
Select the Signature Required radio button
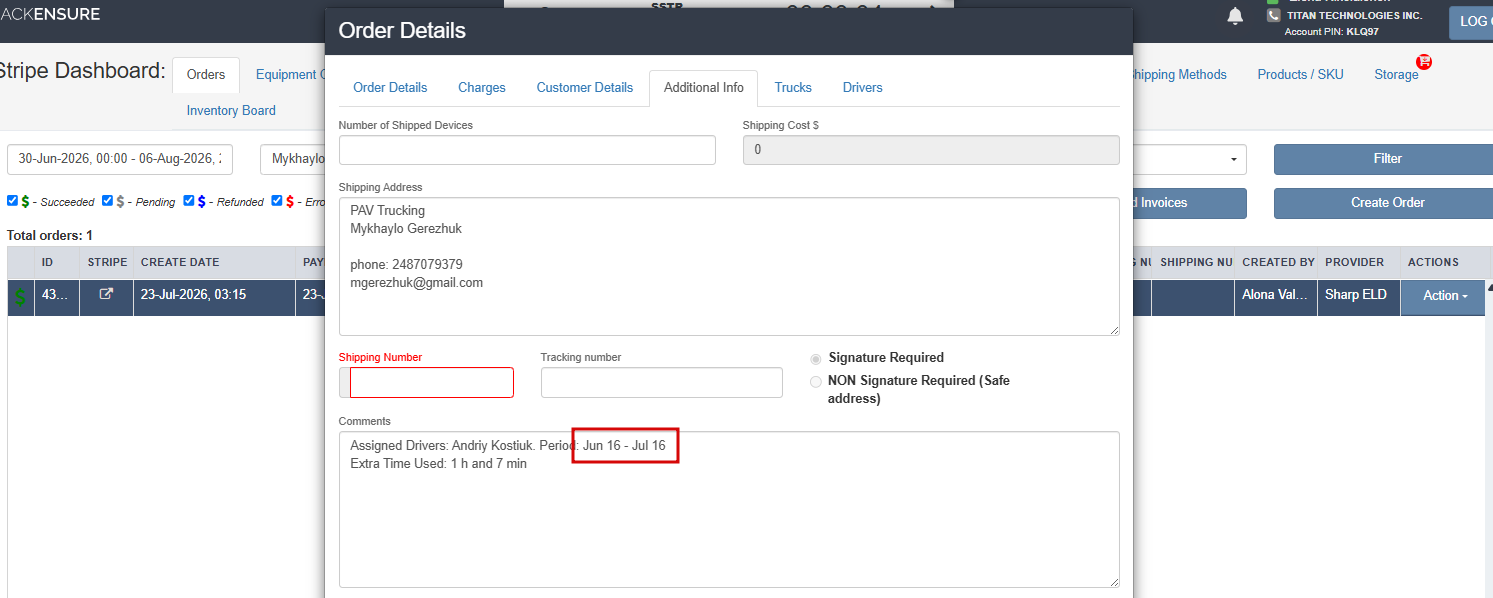816,358
